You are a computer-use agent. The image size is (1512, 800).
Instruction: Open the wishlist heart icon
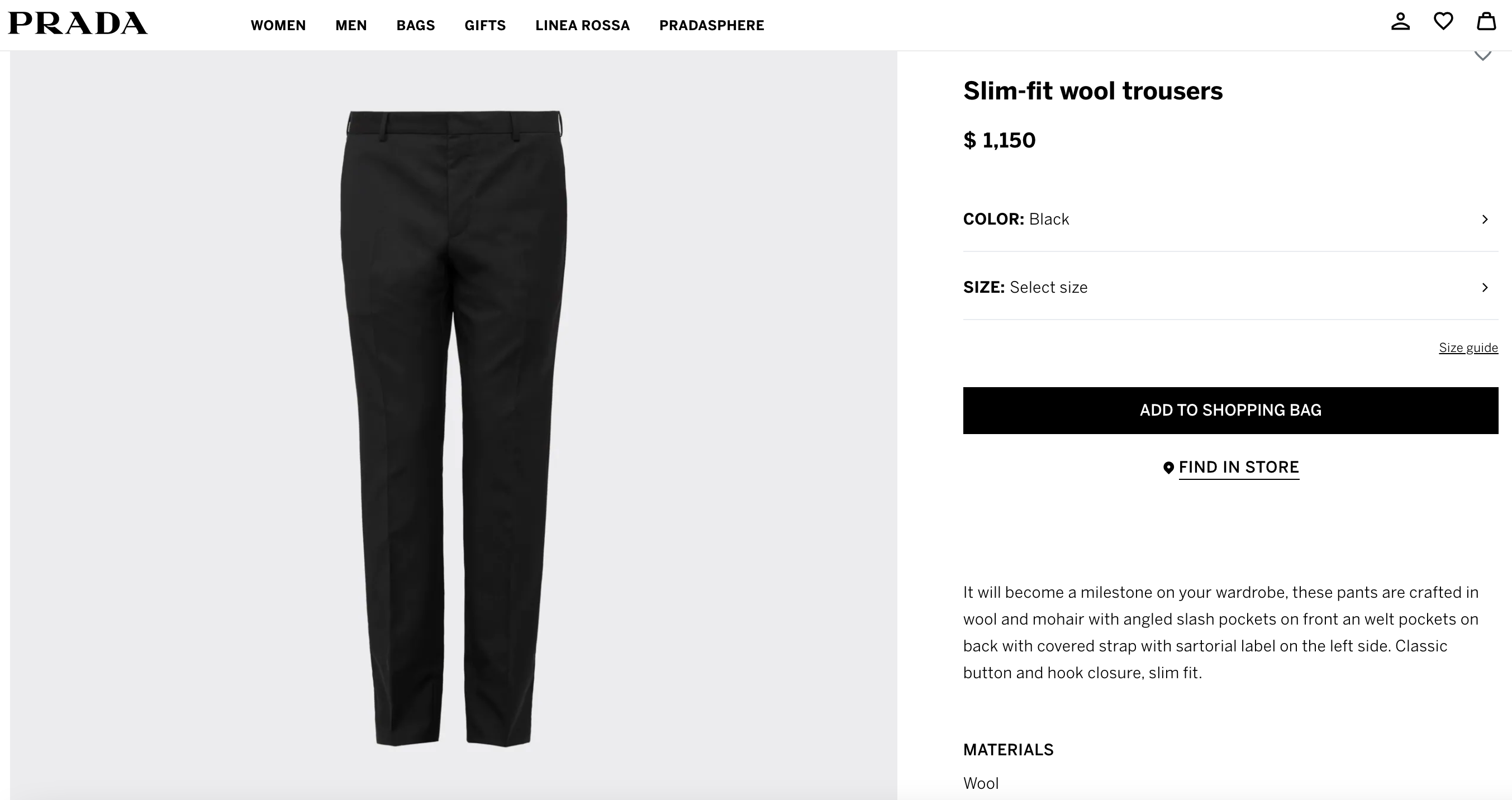tap(1444, 22)
